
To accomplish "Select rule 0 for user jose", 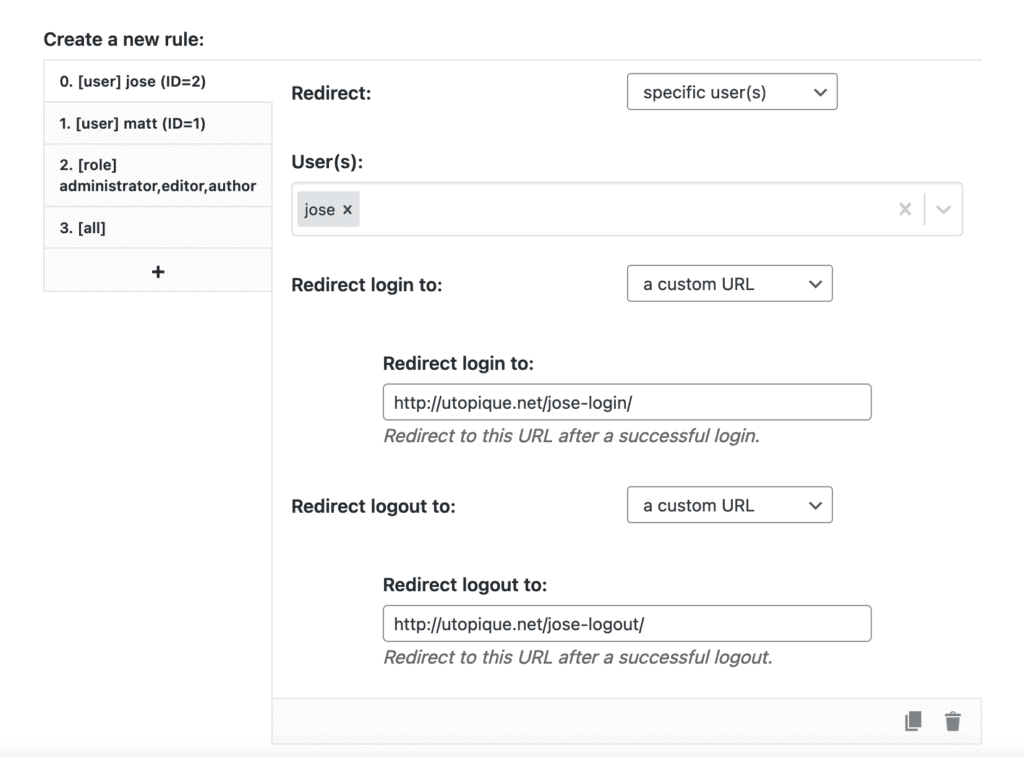I will click(158, 81).
